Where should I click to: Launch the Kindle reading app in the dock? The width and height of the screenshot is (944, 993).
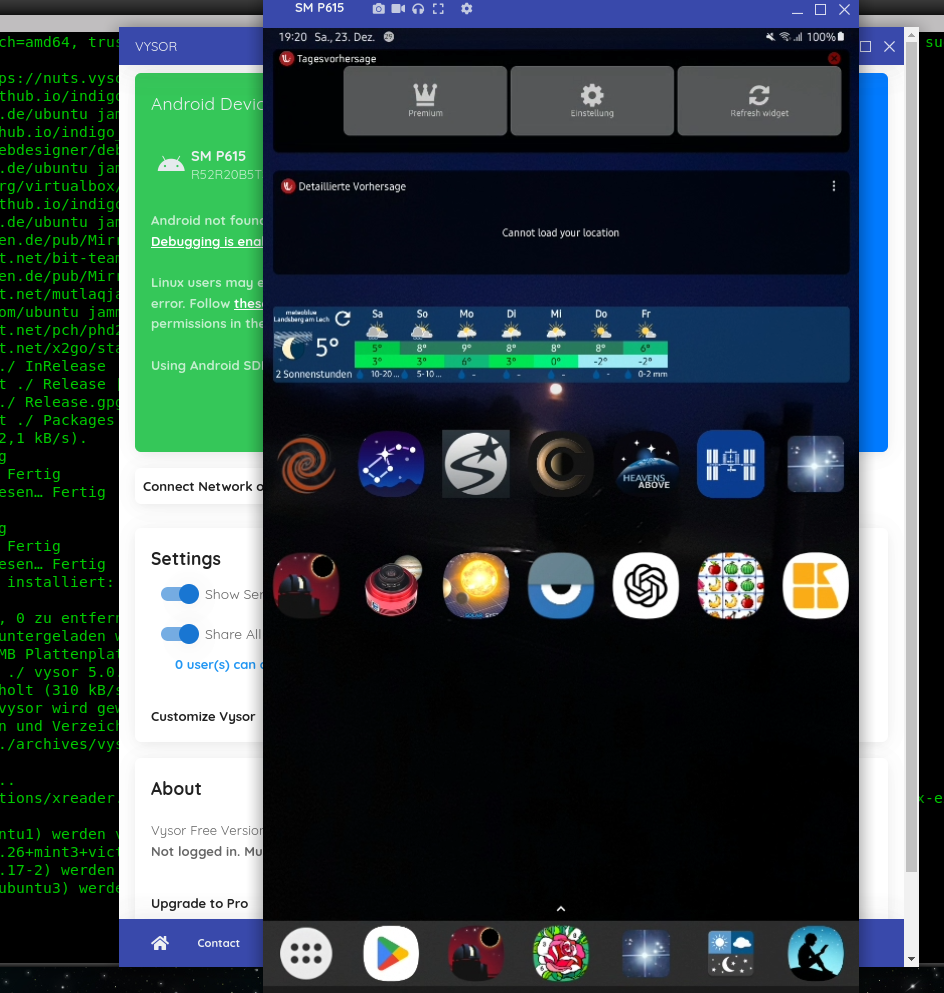pos(815,954)
